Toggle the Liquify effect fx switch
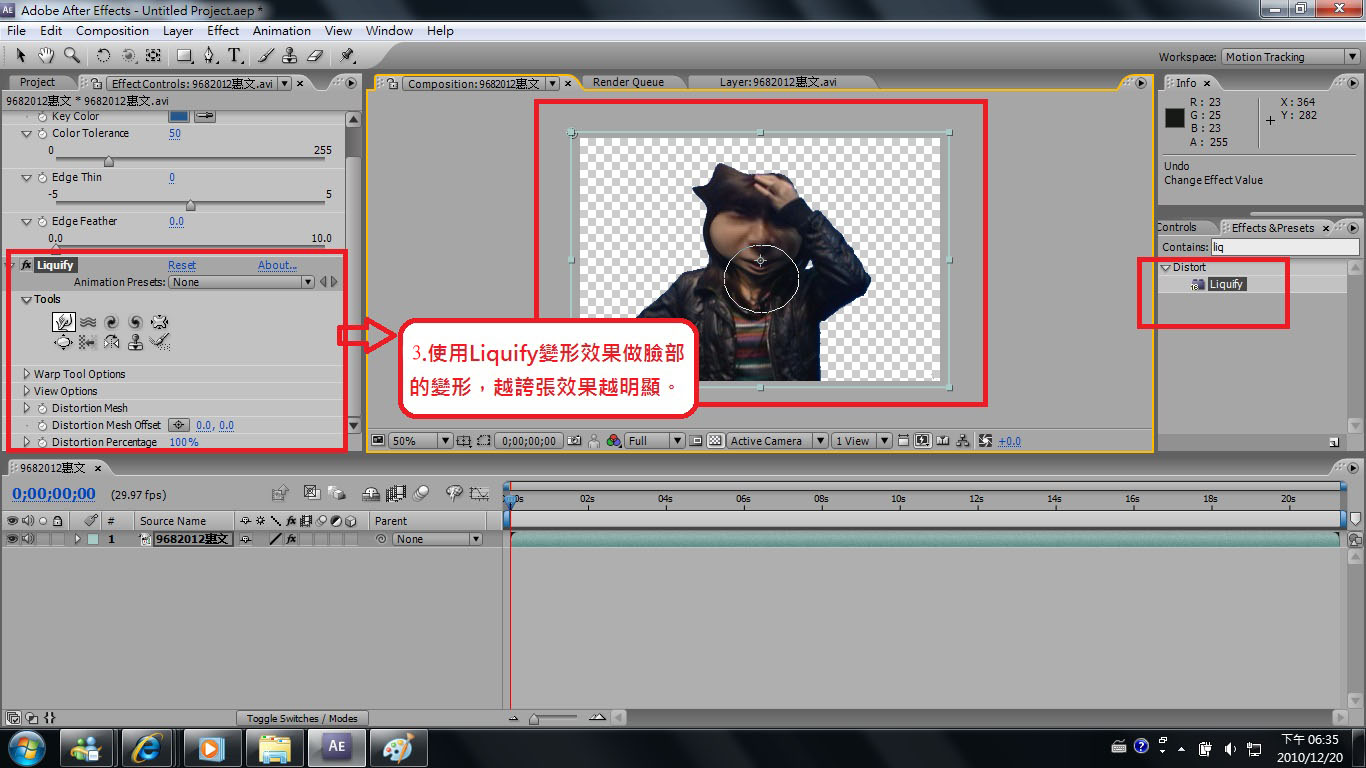Image resolution: width=1366 pixels, height=768 pixels. (x=26, y=265)
